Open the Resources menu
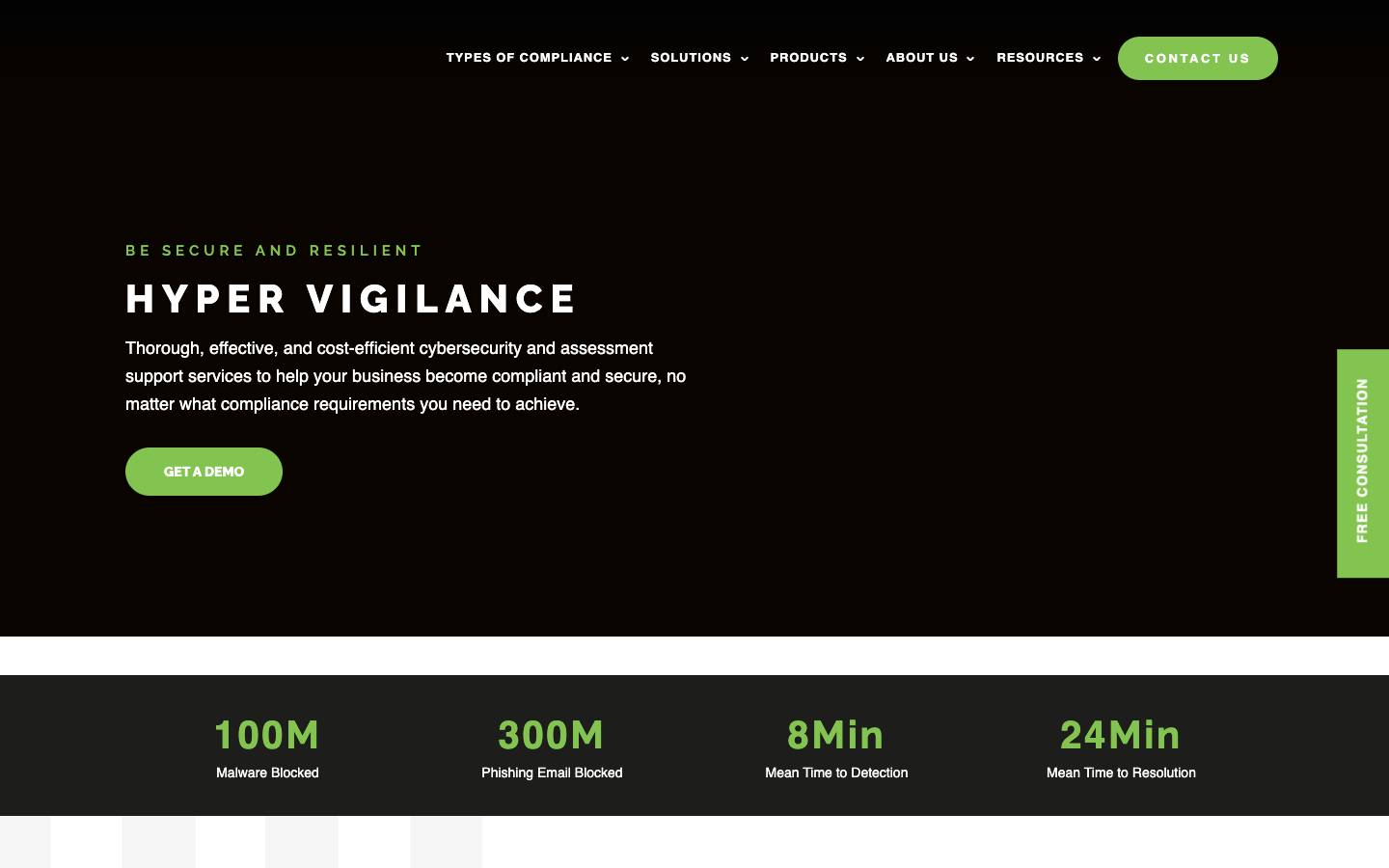The width and height of the screenshot is (1389, 868). coord(1040,58)
